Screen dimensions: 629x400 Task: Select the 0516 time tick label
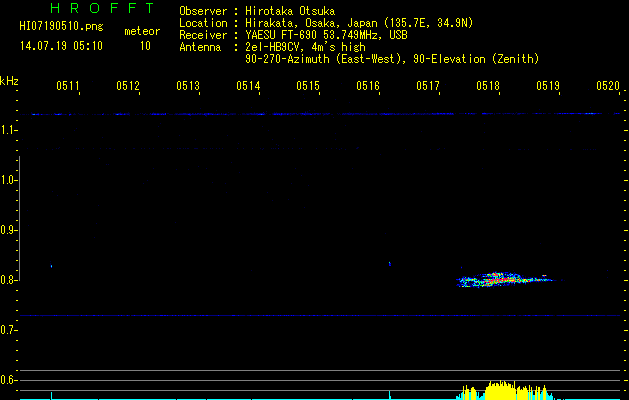tap(368, 85)
